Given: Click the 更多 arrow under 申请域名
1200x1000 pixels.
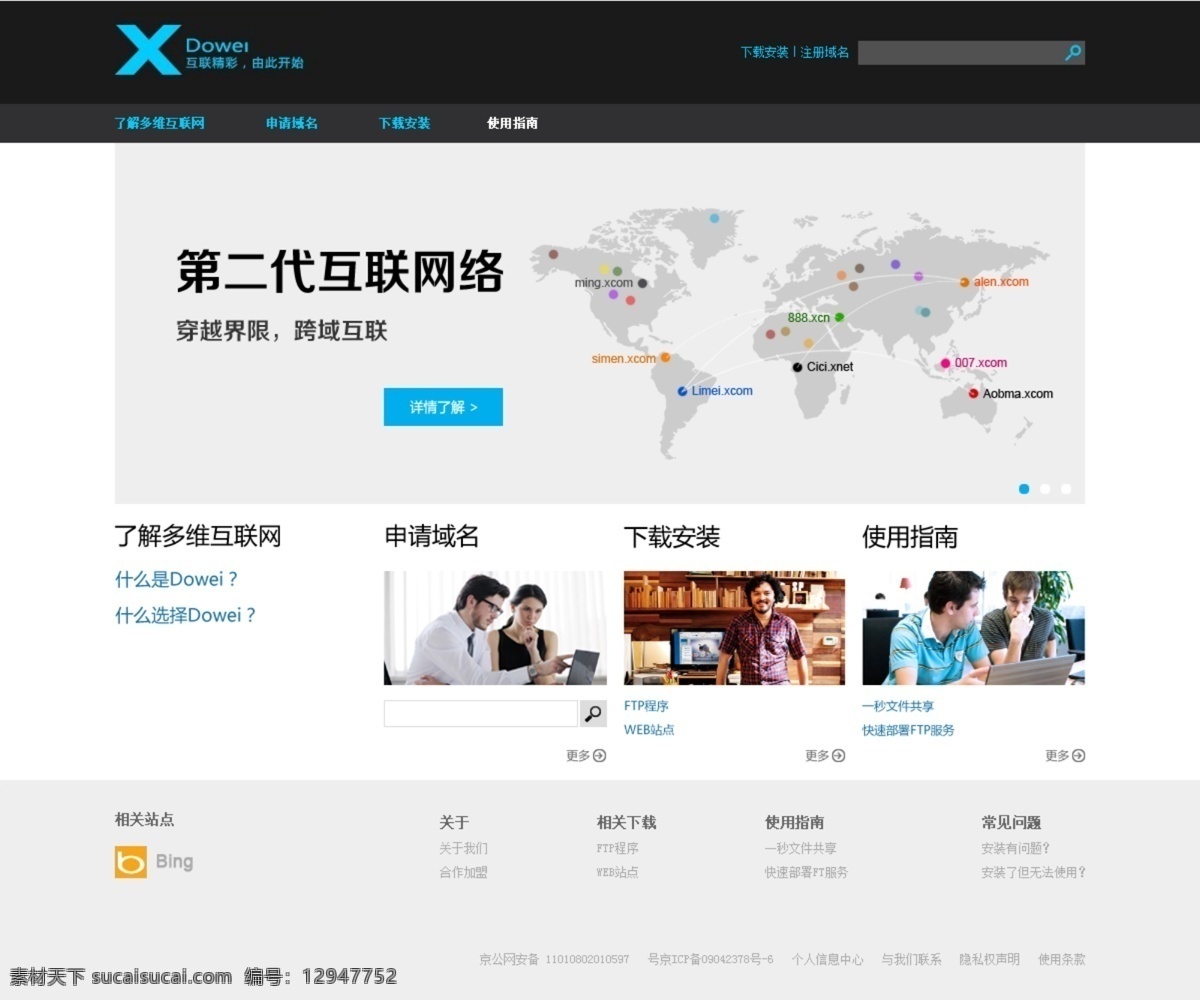Looking at the screenshot, I should pyautogui.click(x=600, y=756).
